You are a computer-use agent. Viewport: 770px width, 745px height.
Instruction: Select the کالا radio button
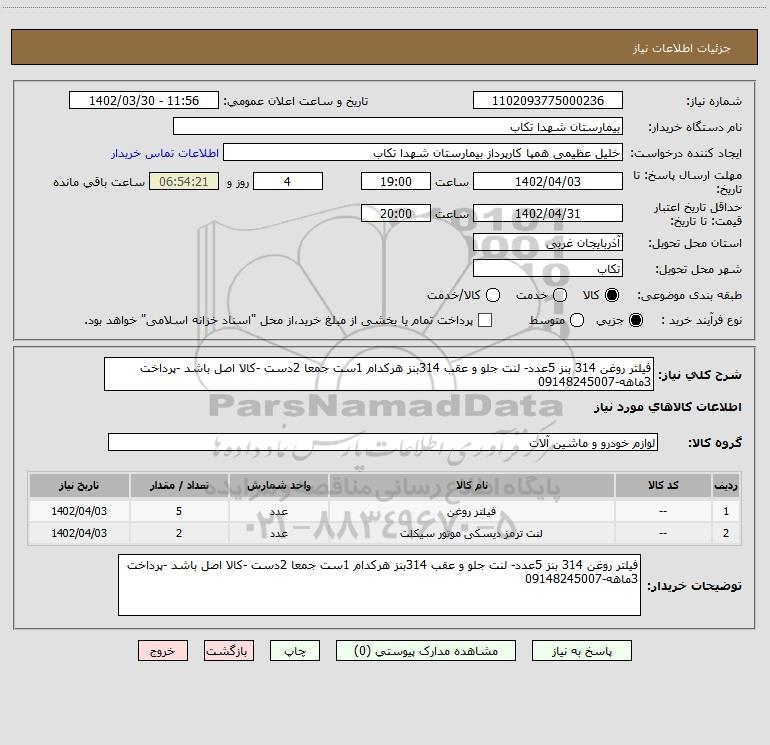click(x=612, y=295)
